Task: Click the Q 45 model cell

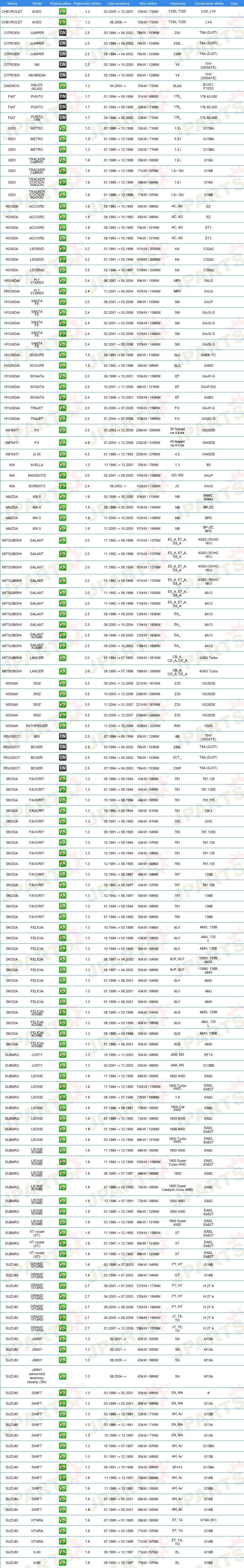Action: coord(37,454)
